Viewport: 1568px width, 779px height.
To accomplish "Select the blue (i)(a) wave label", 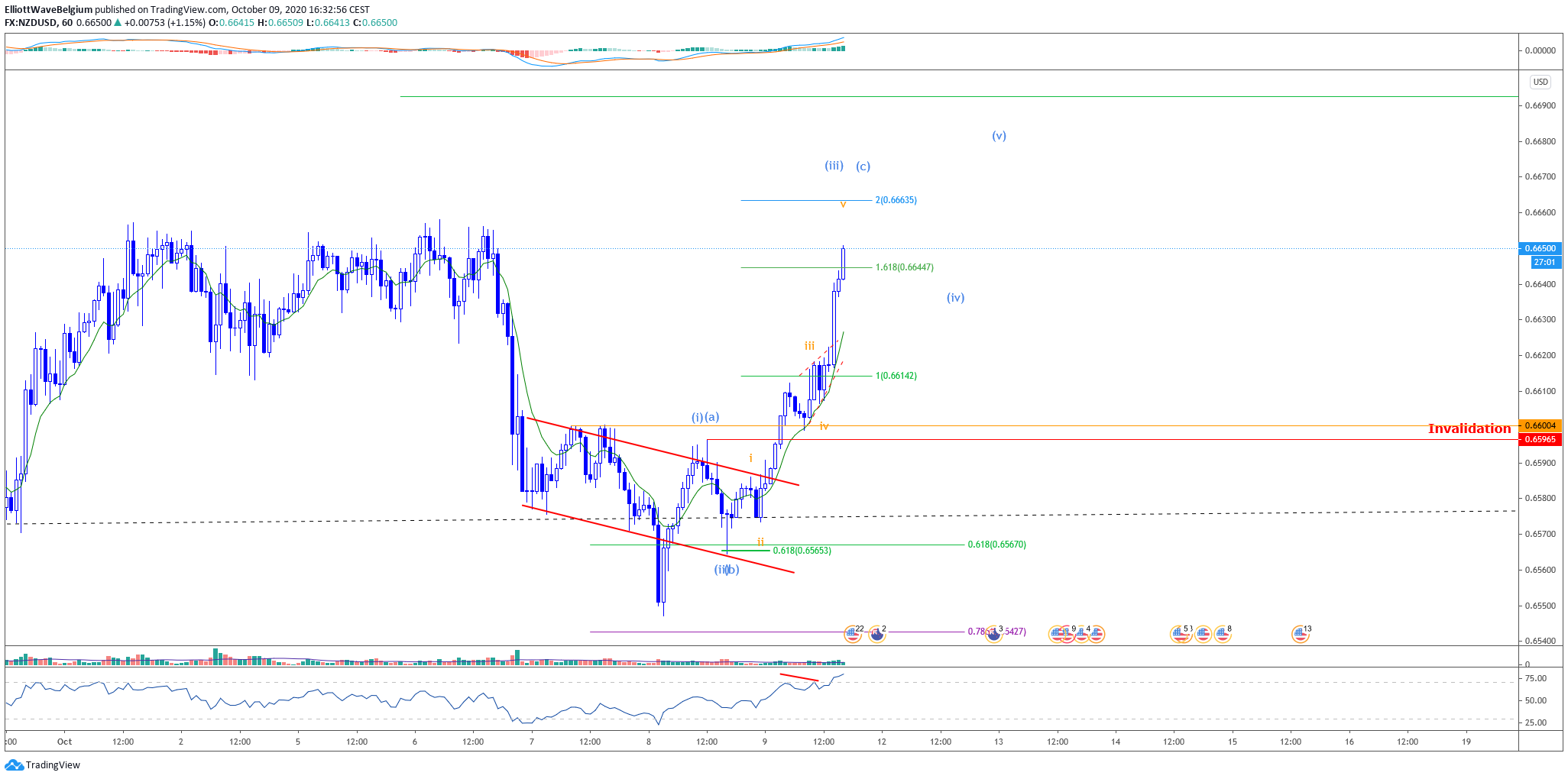I will (x=705, y=417).
